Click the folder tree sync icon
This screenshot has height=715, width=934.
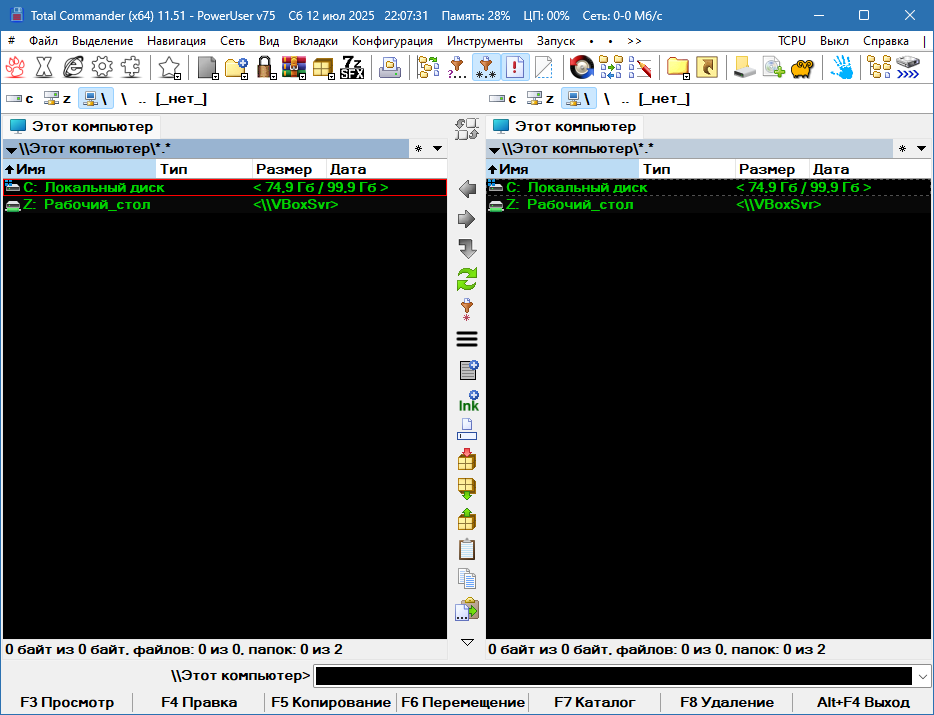[428, 67]
